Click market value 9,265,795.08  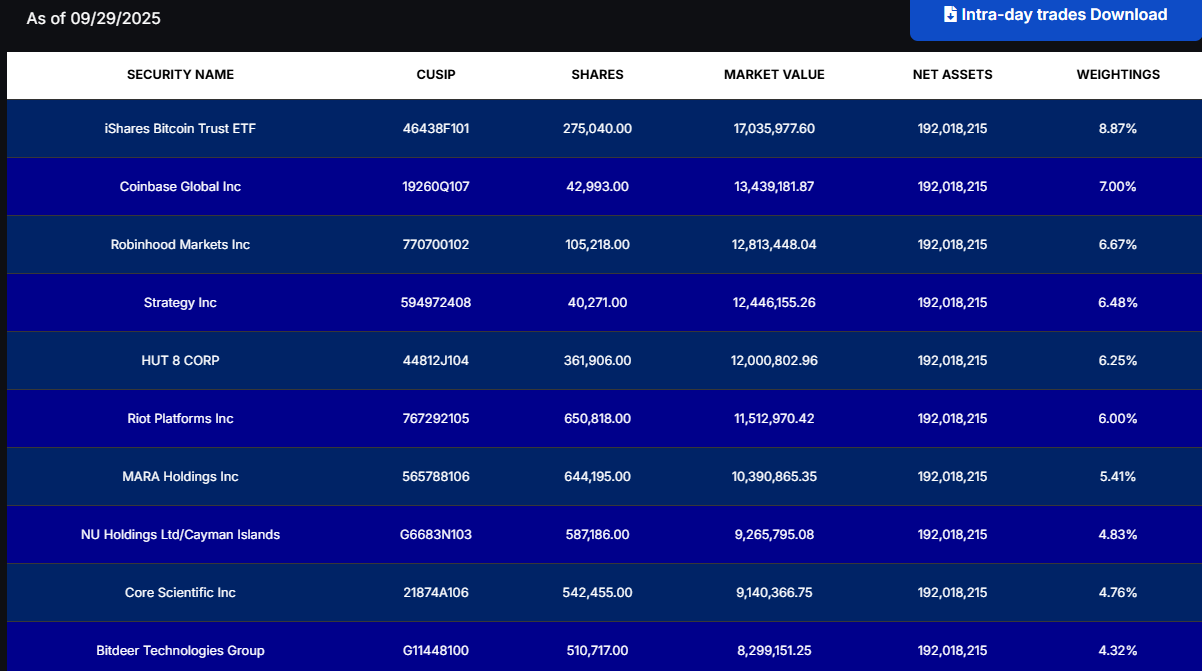[x=774, y=535]
